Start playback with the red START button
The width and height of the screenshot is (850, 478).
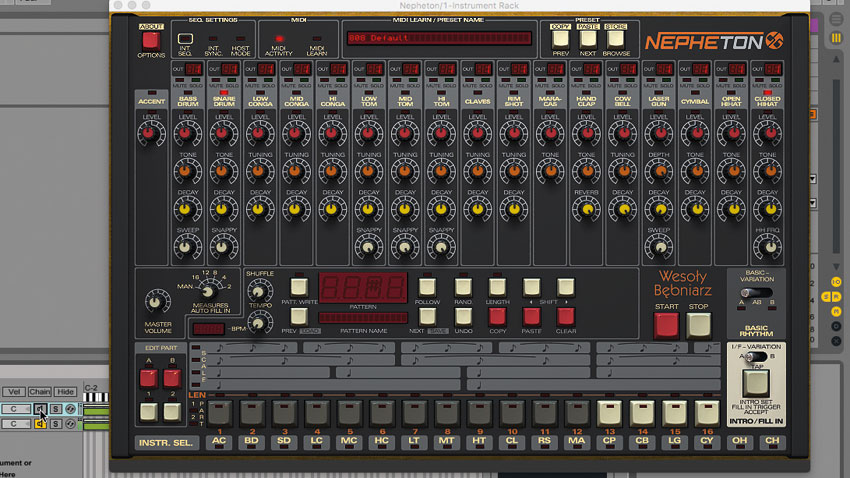click(x=666, y=325)
